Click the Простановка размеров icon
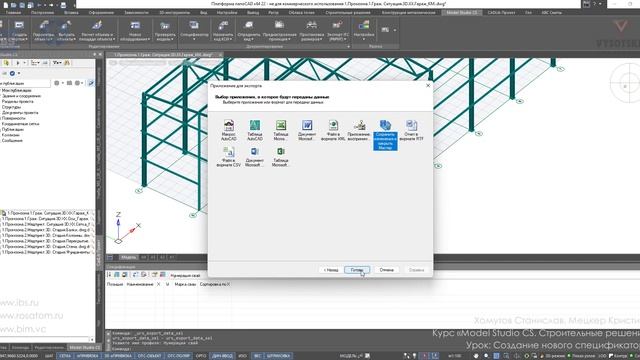Screen dimensions: 640x360 pos(311,31)
